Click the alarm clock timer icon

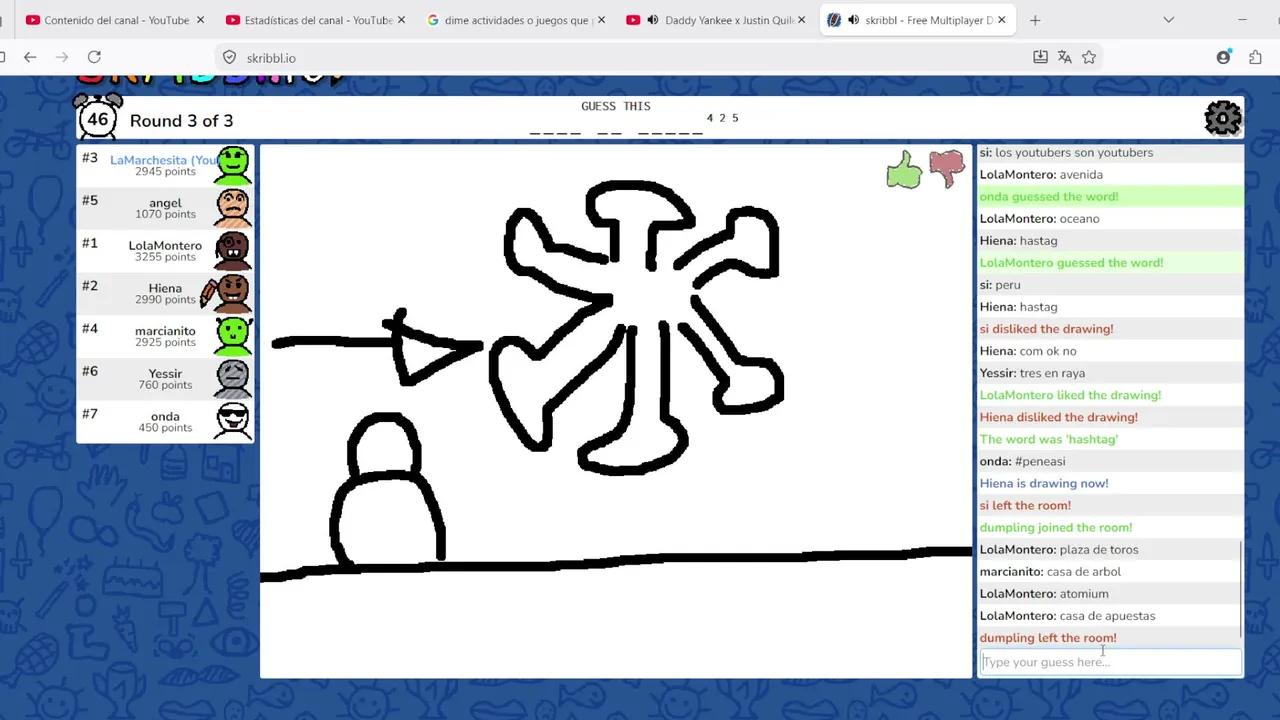click(x=98, y=116)
